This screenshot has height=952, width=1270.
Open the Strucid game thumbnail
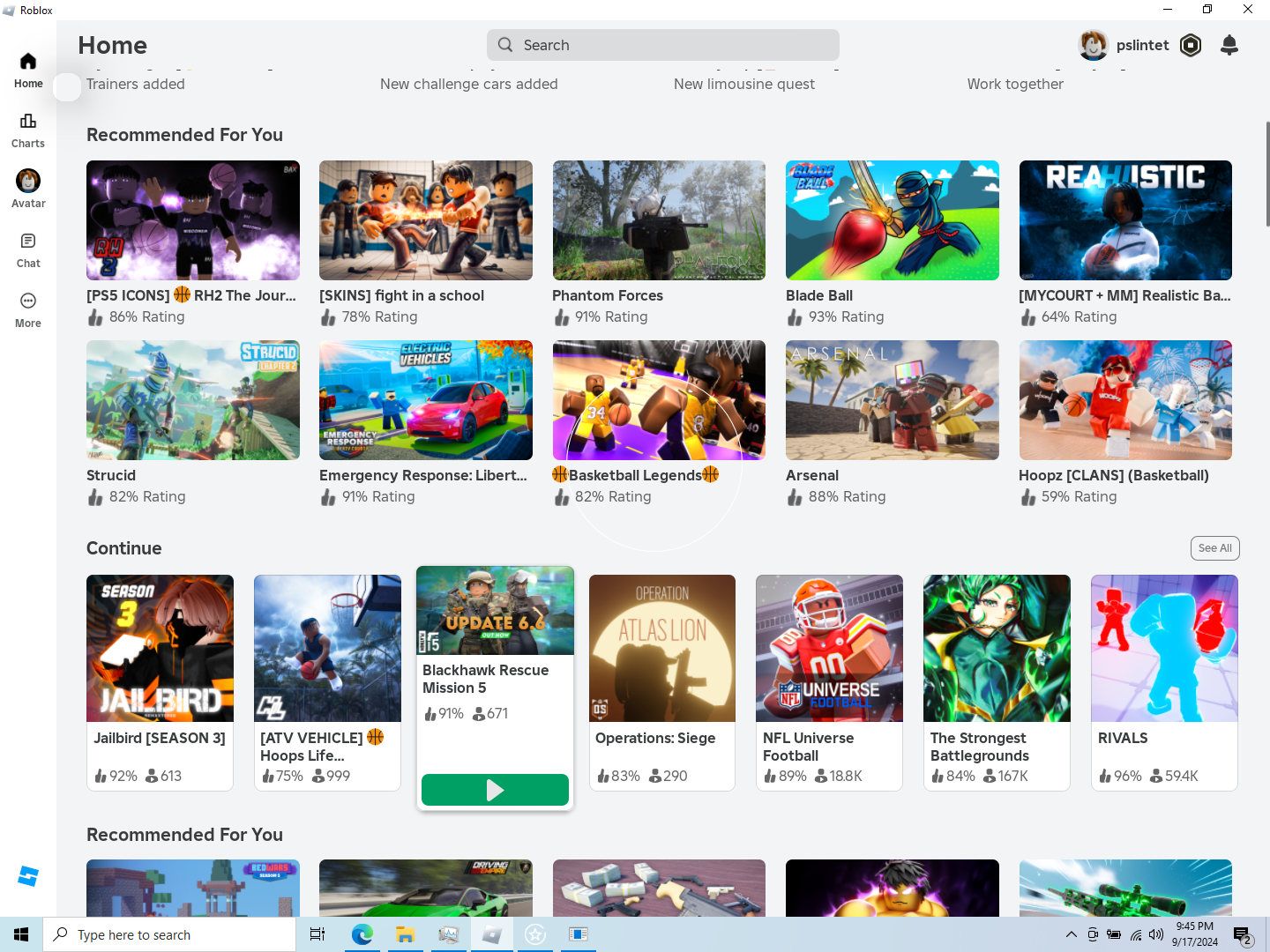(x=193, y=400)
